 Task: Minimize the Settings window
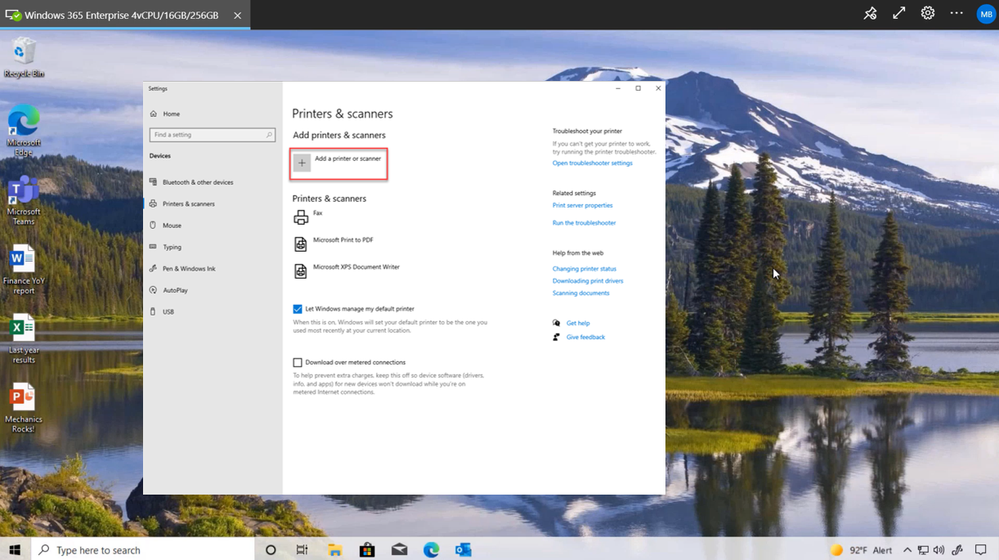tap(618, 89)
